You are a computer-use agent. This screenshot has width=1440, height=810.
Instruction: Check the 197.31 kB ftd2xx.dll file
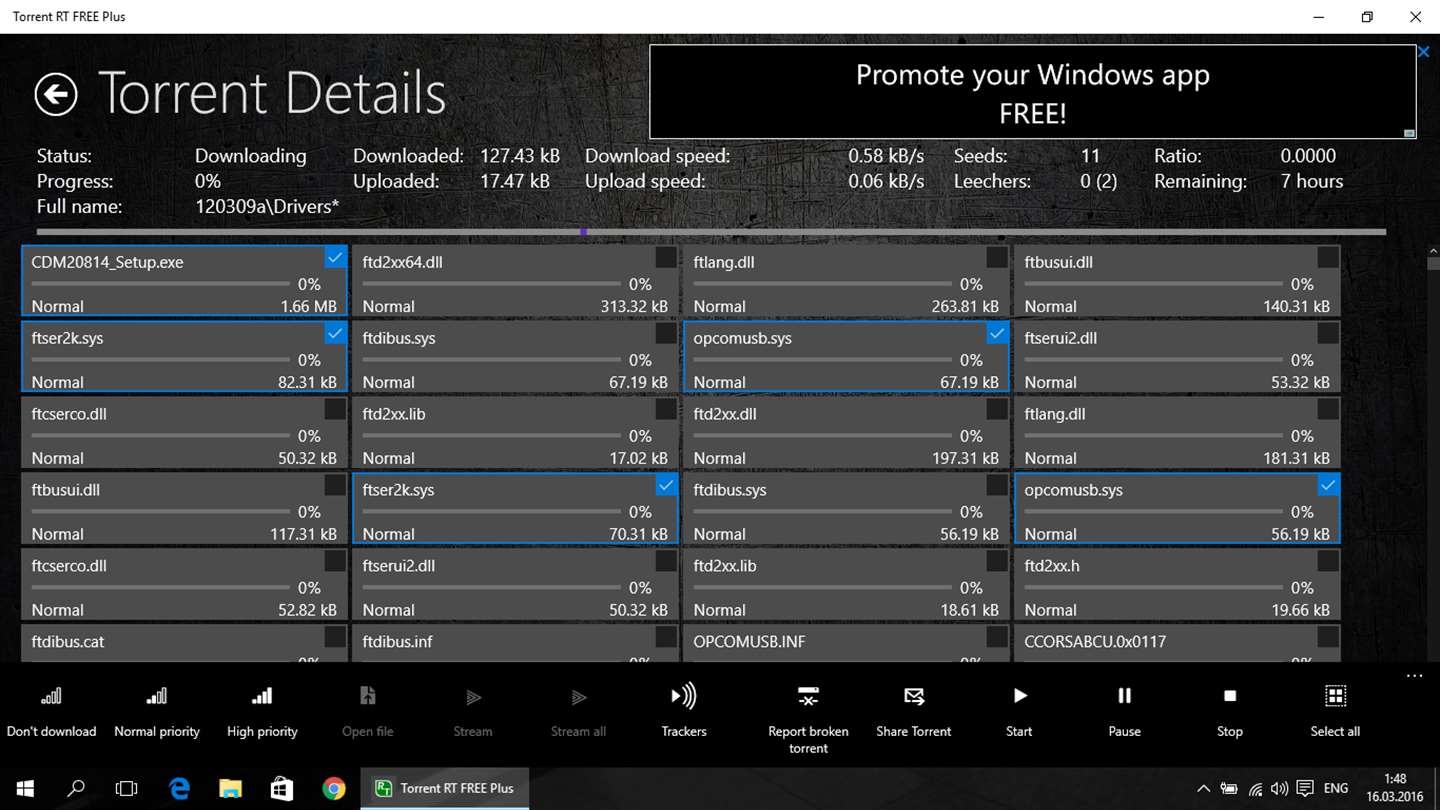[x=997, y=410]
